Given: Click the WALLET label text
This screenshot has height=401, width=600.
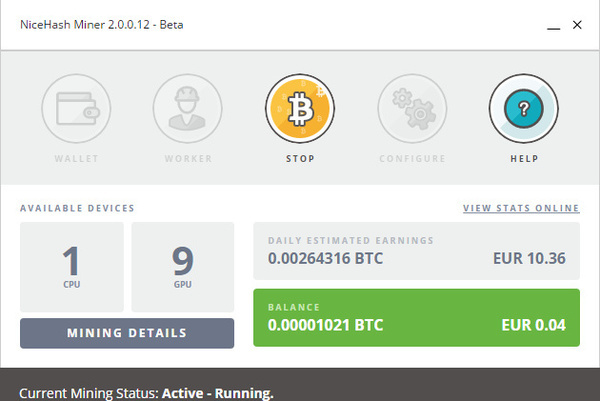Looking at the screenshot, I should click(77, 158).
